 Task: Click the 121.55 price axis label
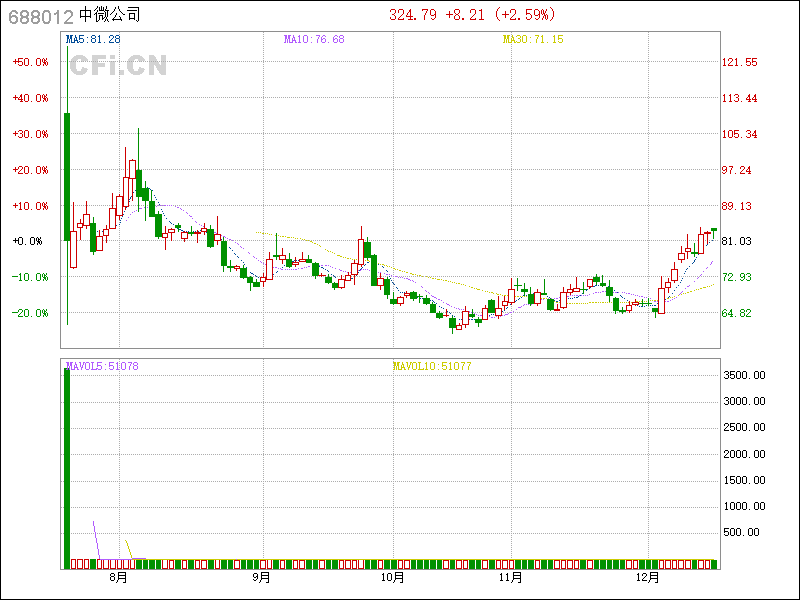coord(739,62)
